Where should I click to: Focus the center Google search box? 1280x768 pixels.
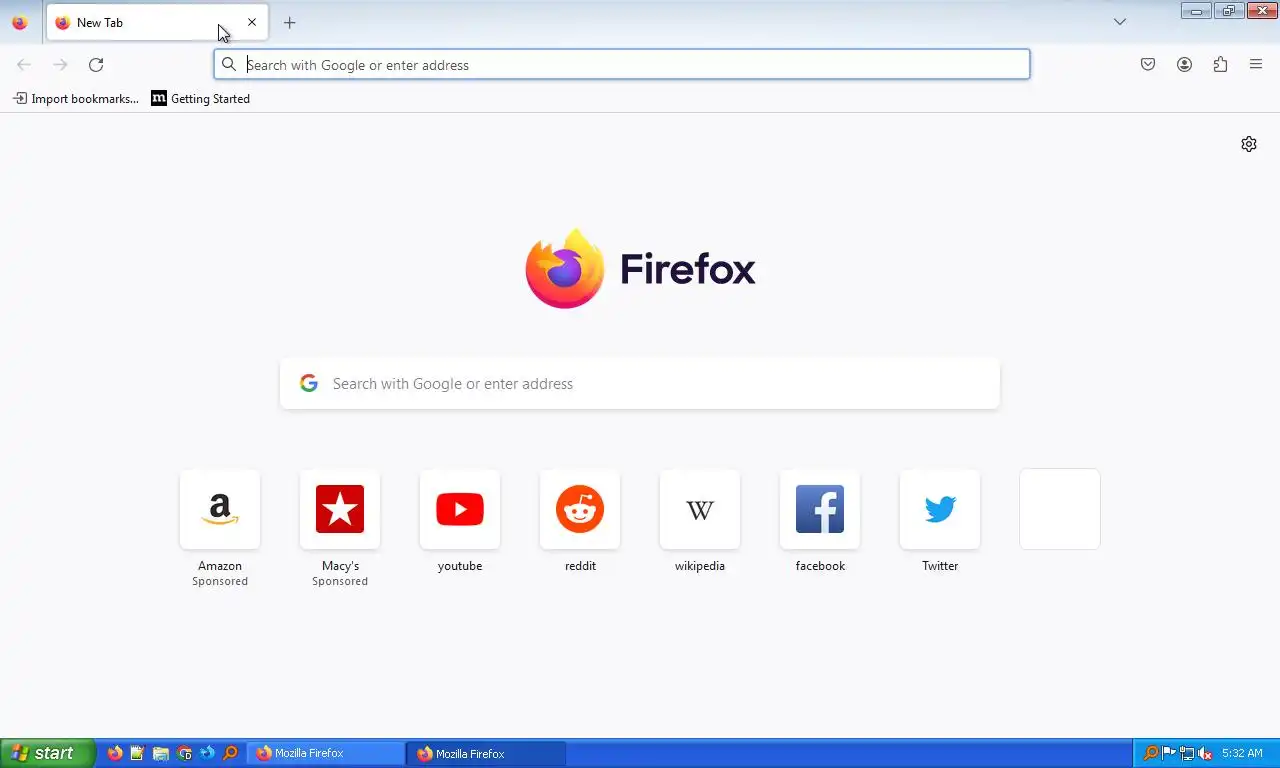click(640, 384)
